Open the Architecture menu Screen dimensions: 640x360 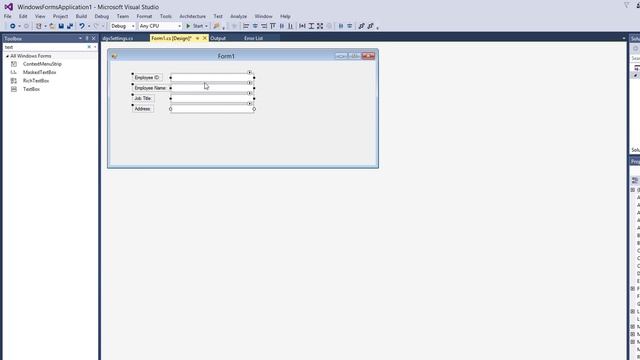[x=193, y=16]
